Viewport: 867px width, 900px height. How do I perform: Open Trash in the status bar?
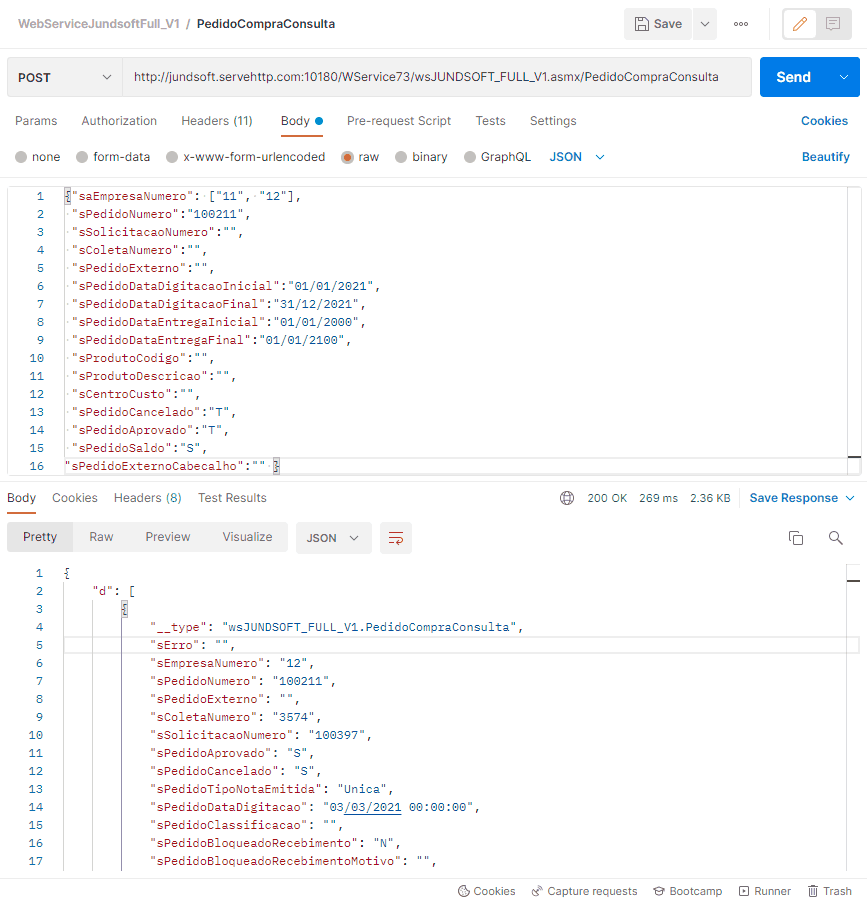pos(829,891)
